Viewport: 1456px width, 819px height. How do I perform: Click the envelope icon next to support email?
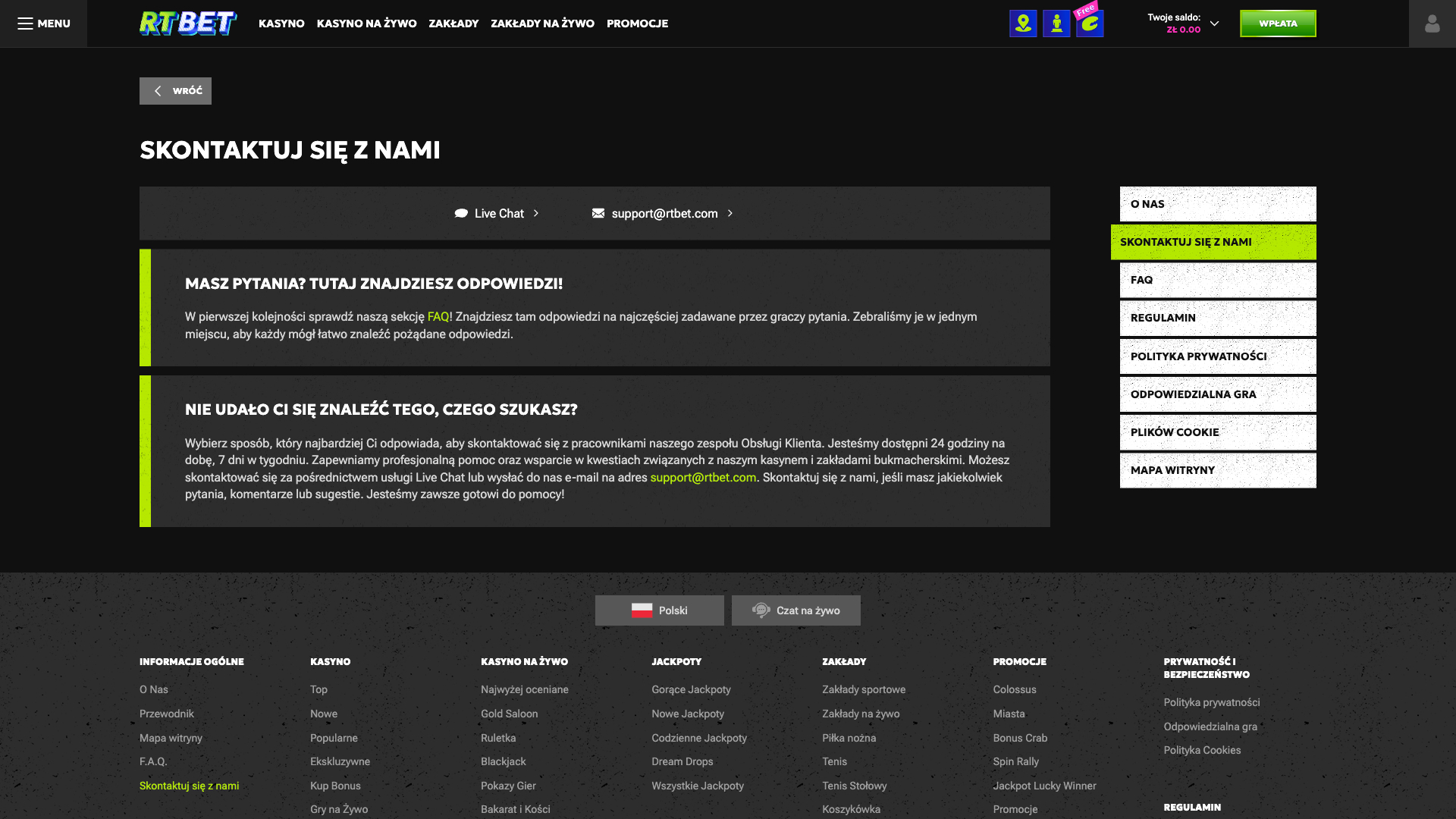click(598, 213)
